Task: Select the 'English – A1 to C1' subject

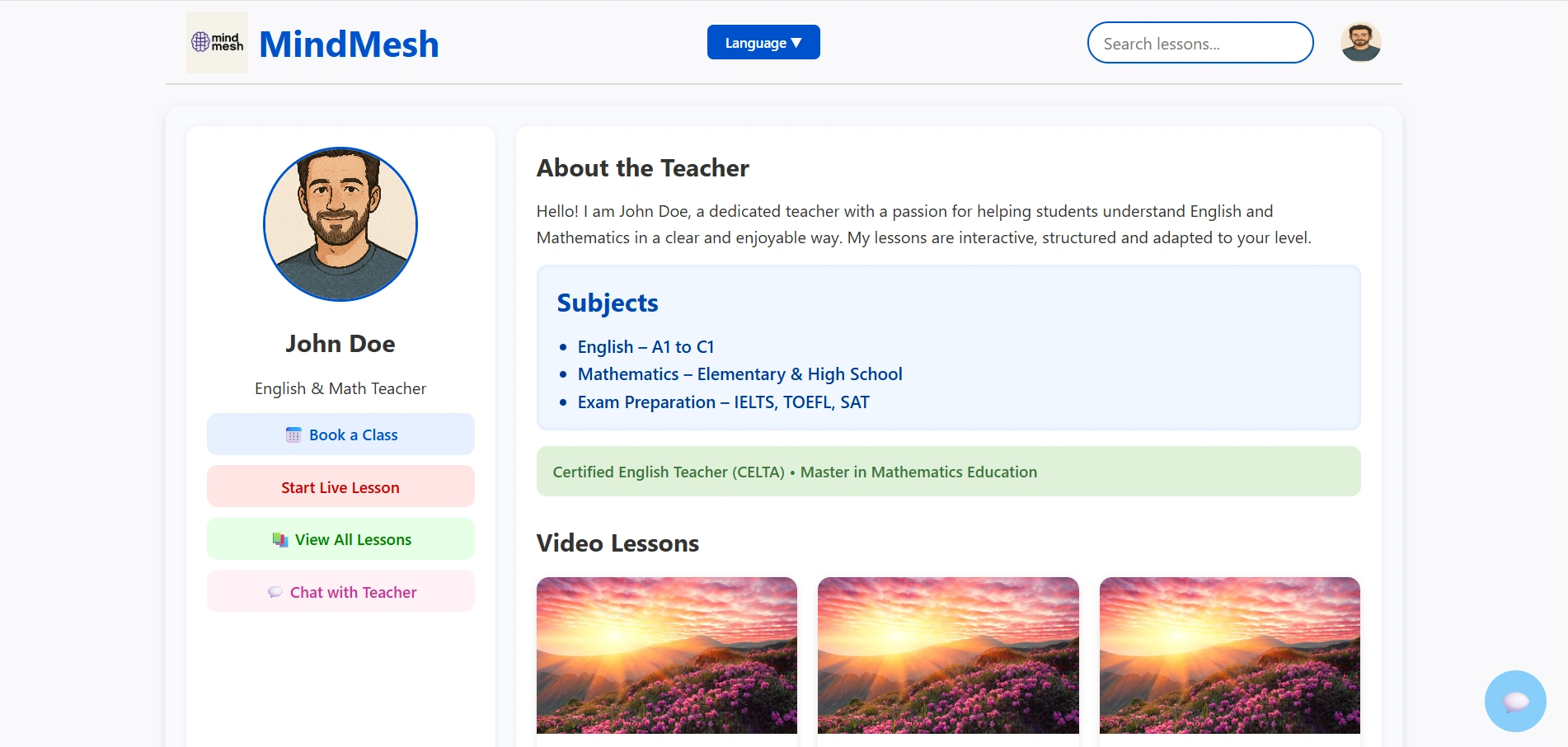Action: (646, 347)
